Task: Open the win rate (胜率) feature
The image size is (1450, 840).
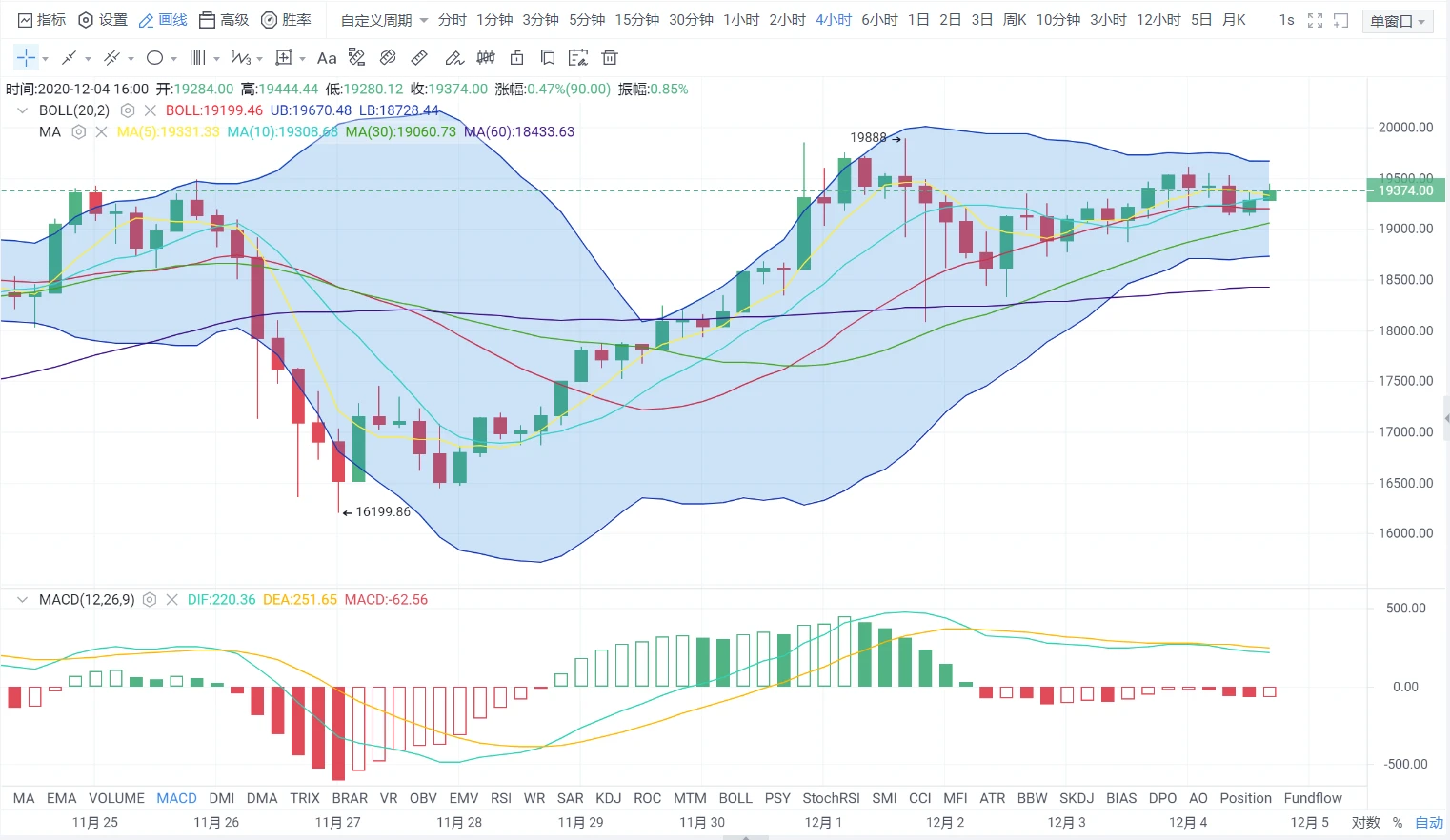Action: click(286, 20)
